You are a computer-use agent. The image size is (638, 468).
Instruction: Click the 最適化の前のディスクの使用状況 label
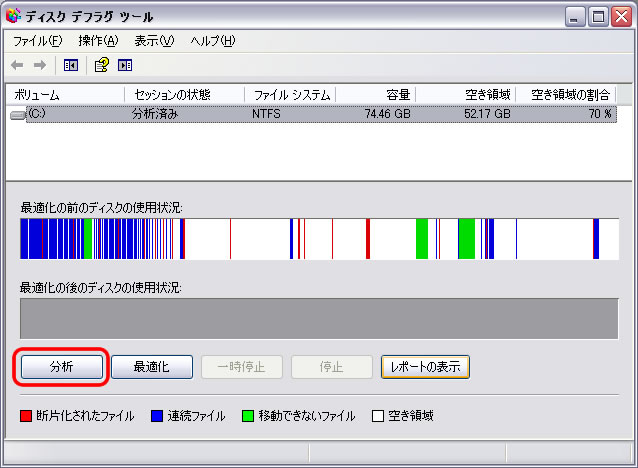(x=101, y=208)
